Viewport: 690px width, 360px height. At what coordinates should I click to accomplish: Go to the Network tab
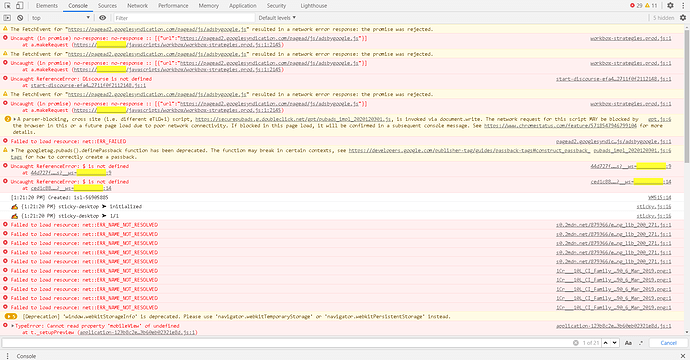137,6
